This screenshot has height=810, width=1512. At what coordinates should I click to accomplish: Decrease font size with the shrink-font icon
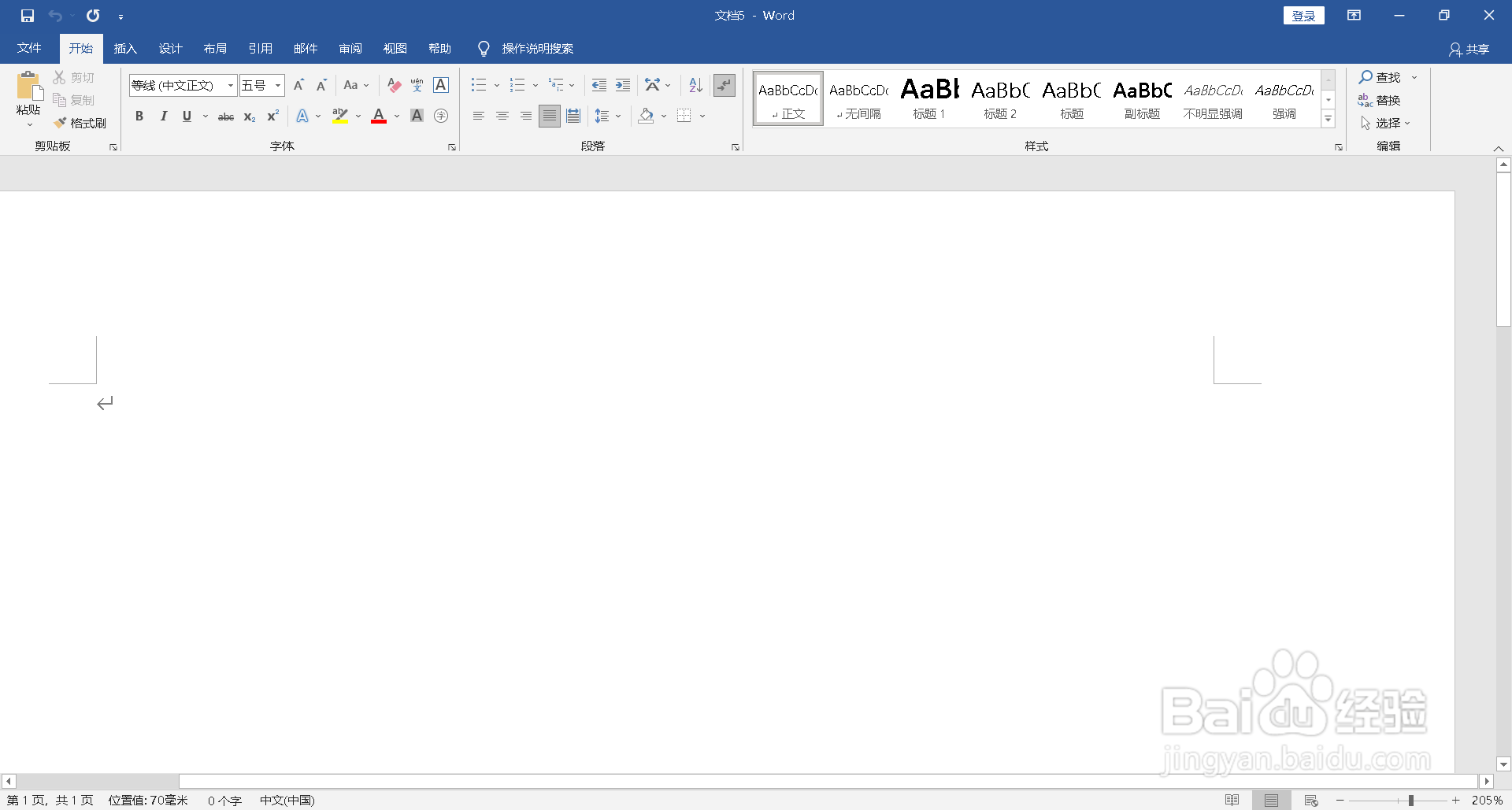tap(321, 85)
